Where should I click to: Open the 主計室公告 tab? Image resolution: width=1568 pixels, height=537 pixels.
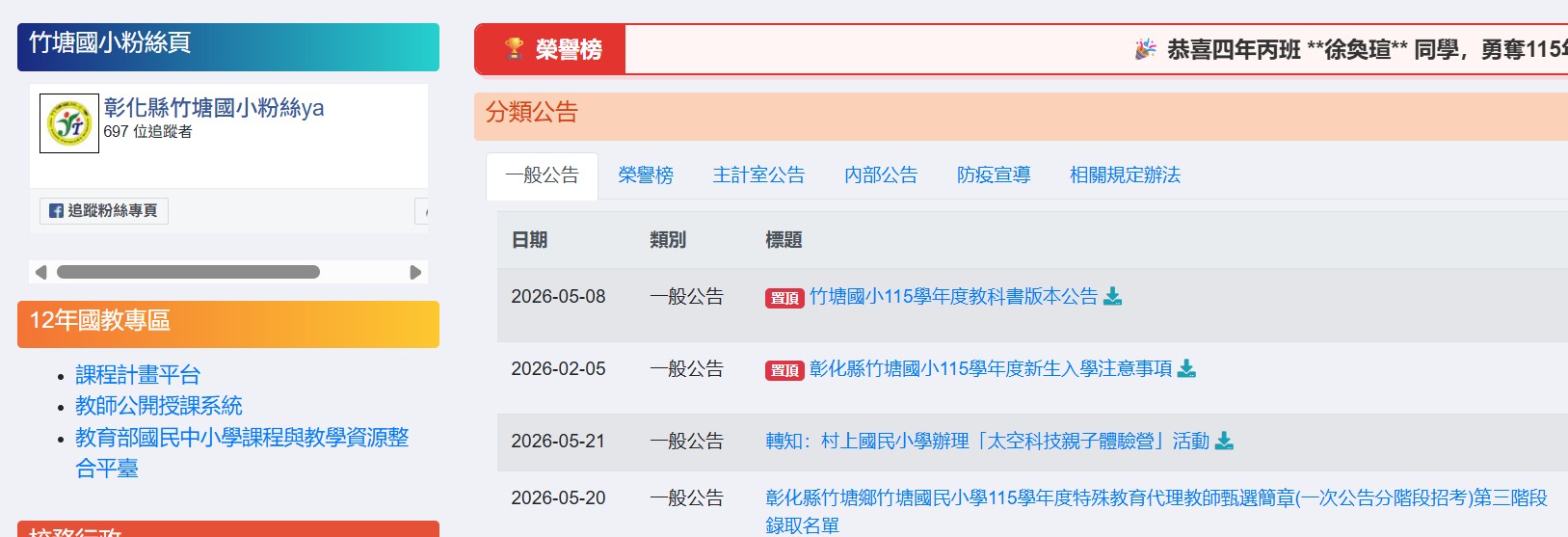click(x=758, y=175)
